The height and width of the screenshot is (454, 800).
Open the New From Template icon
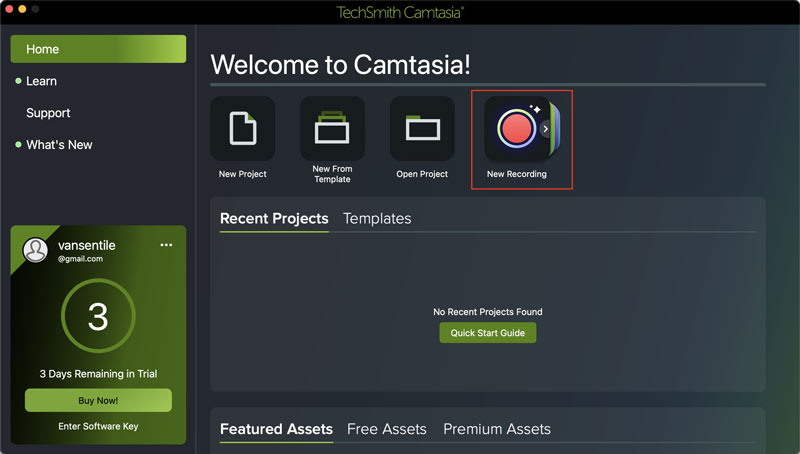pos(332,129)
